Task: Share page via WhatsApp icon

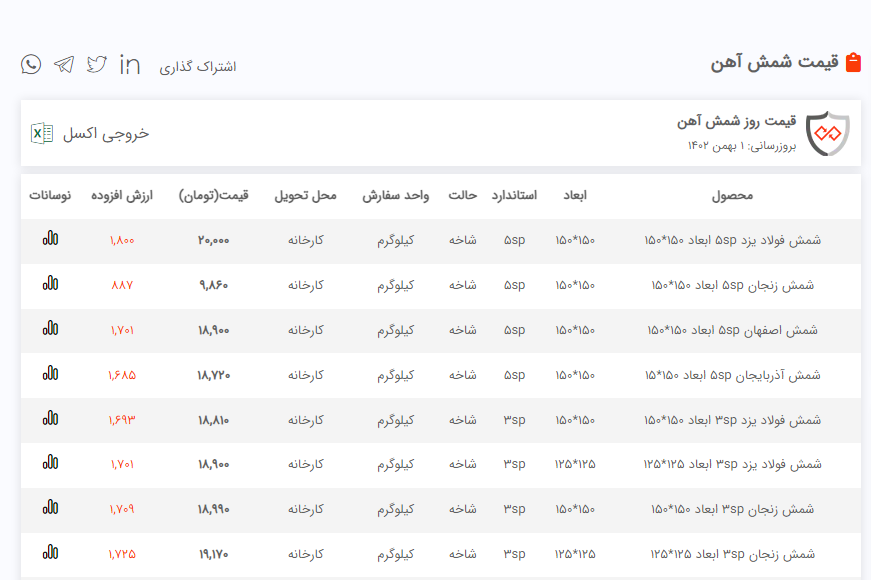Action: (x=31, y=65)
